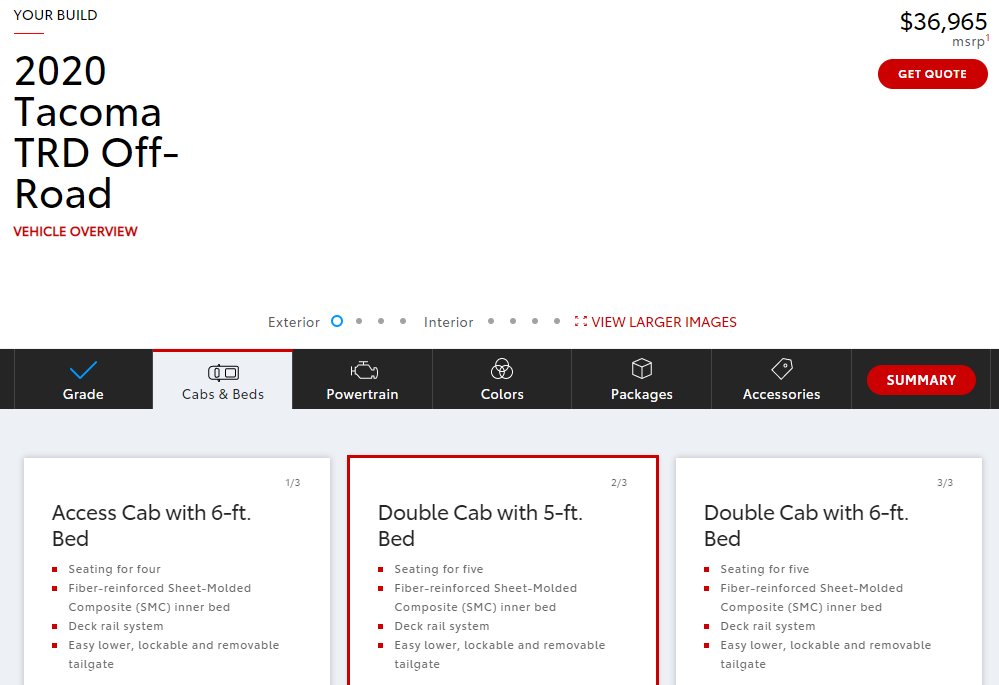Click the "Seating for four" bullet
Screen dimensions: 999x685
tap(115, 569)
